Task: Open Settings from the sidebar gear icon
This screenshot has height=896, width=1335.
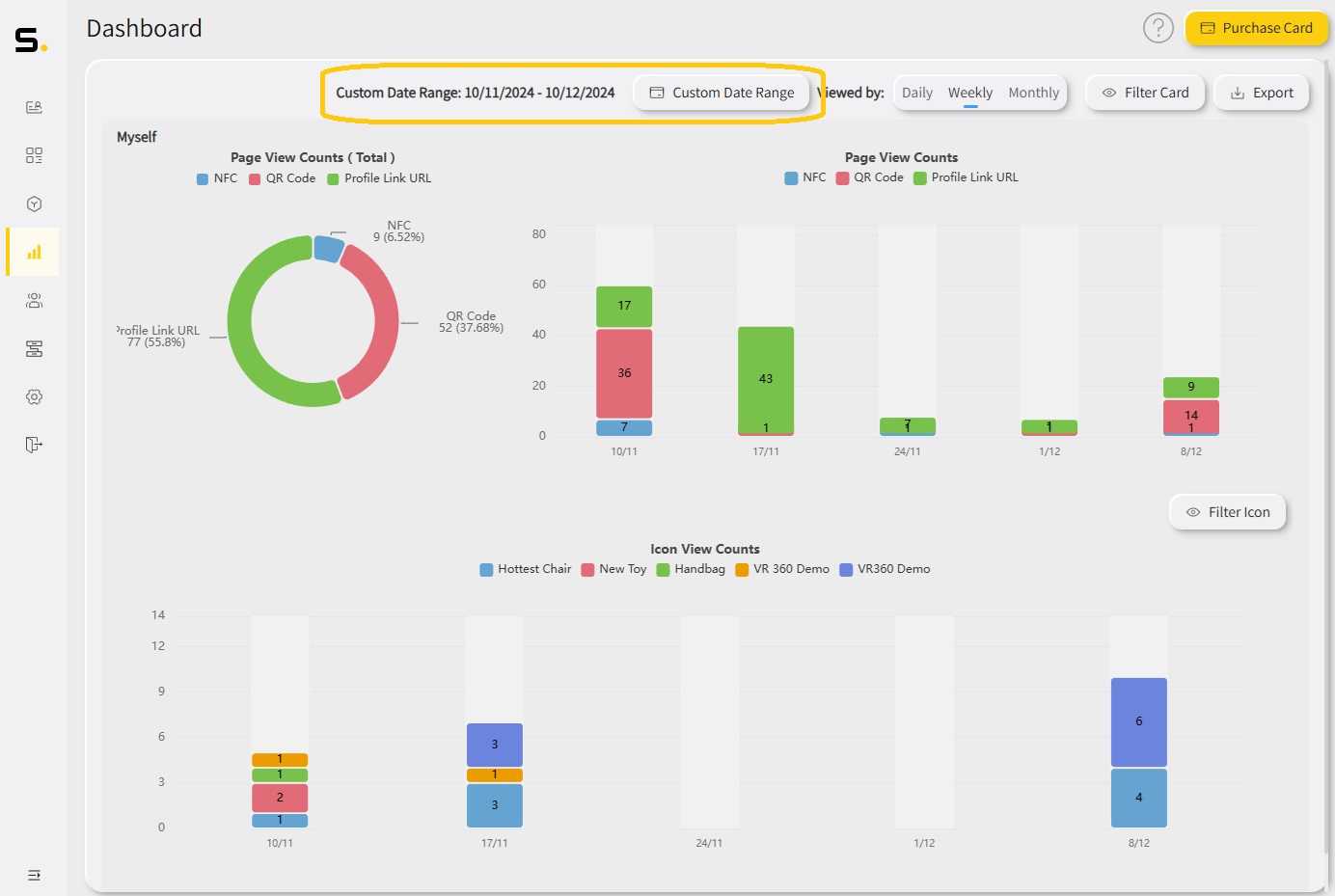Action: click(x=34, y=396)
